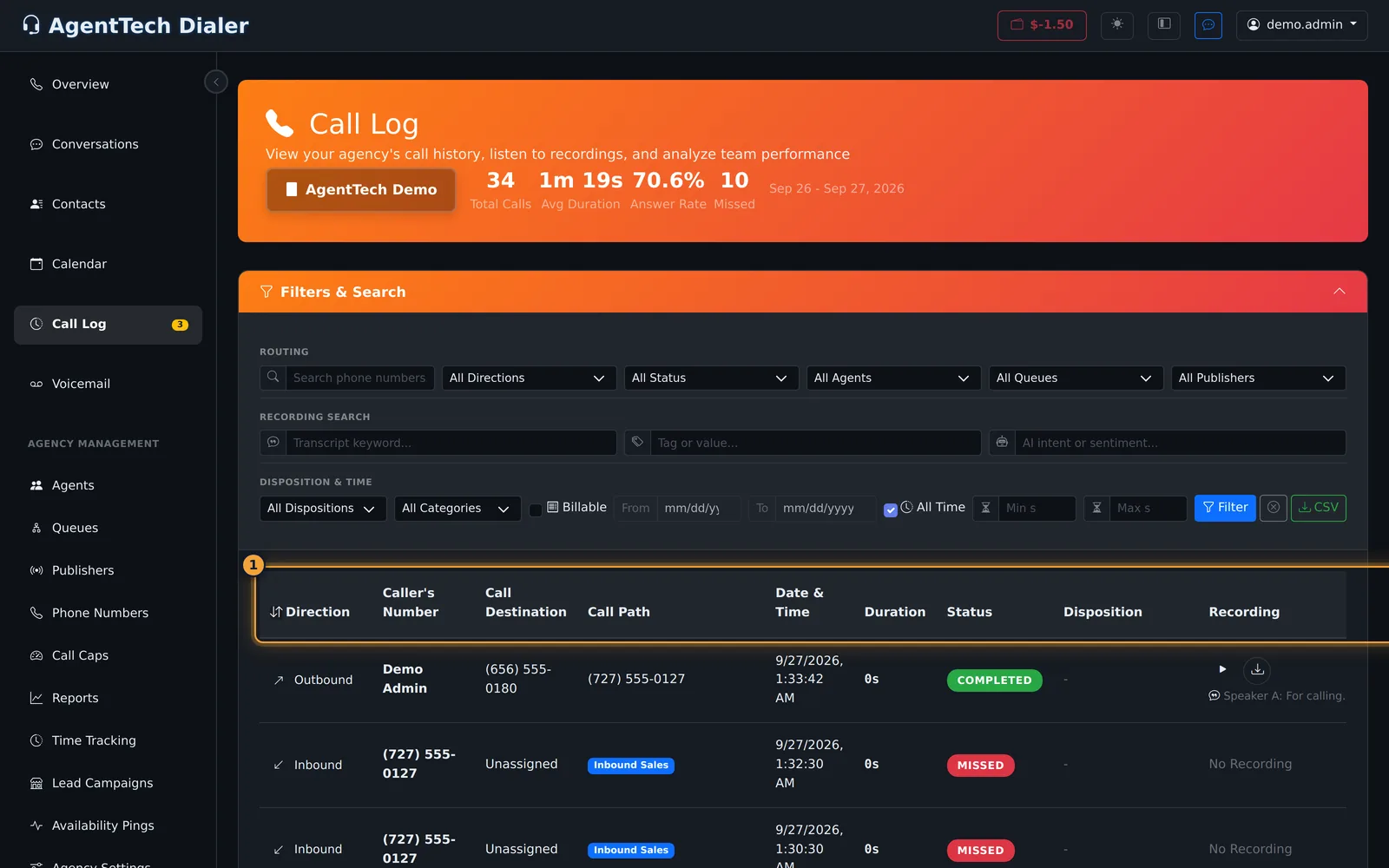This screenshot has height=868, width=1389.
Task: Open Overview in the sidebar
Action: [108, 84]
